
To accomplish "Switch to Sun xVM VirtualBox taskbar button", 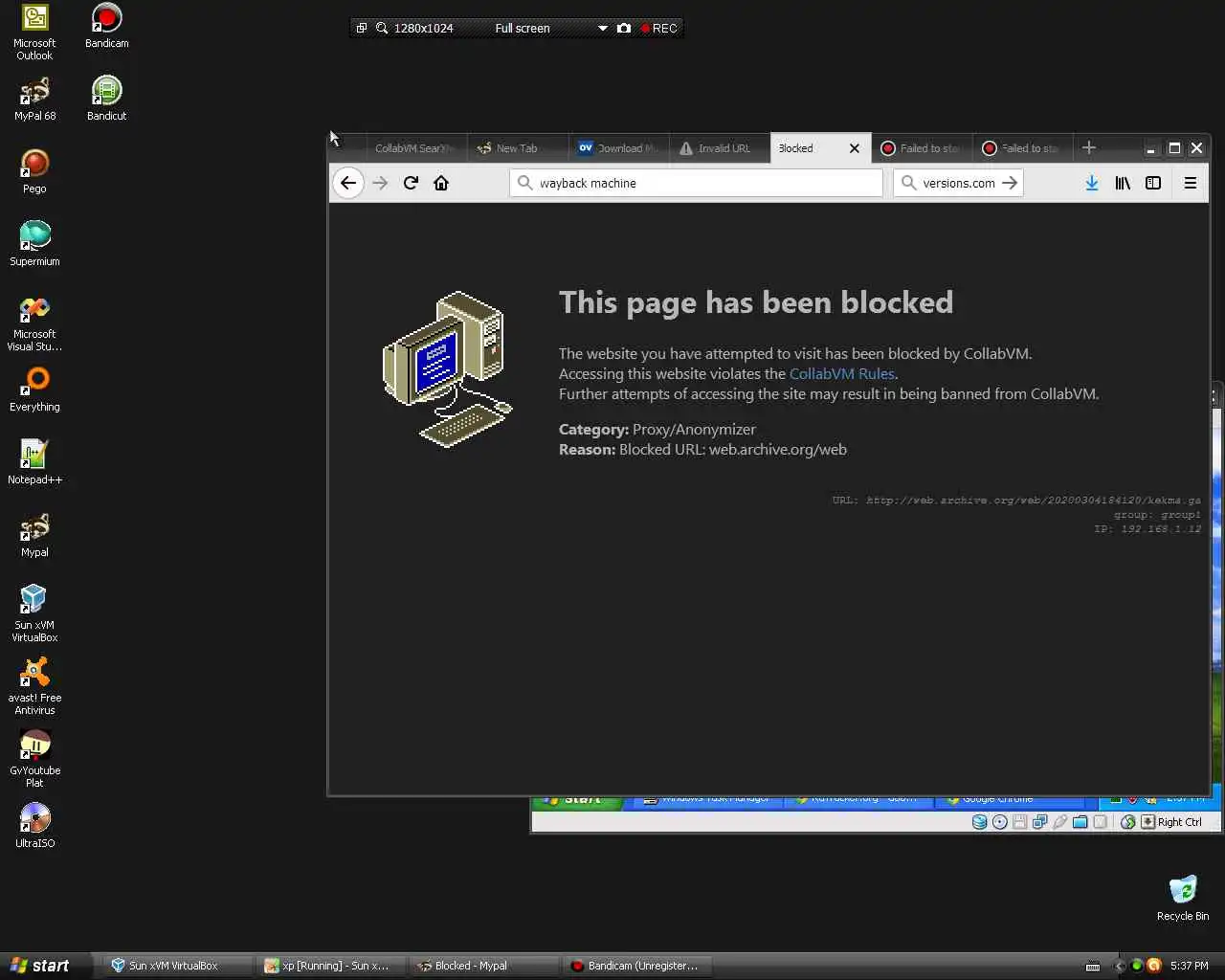I will [x=177, y=966].
